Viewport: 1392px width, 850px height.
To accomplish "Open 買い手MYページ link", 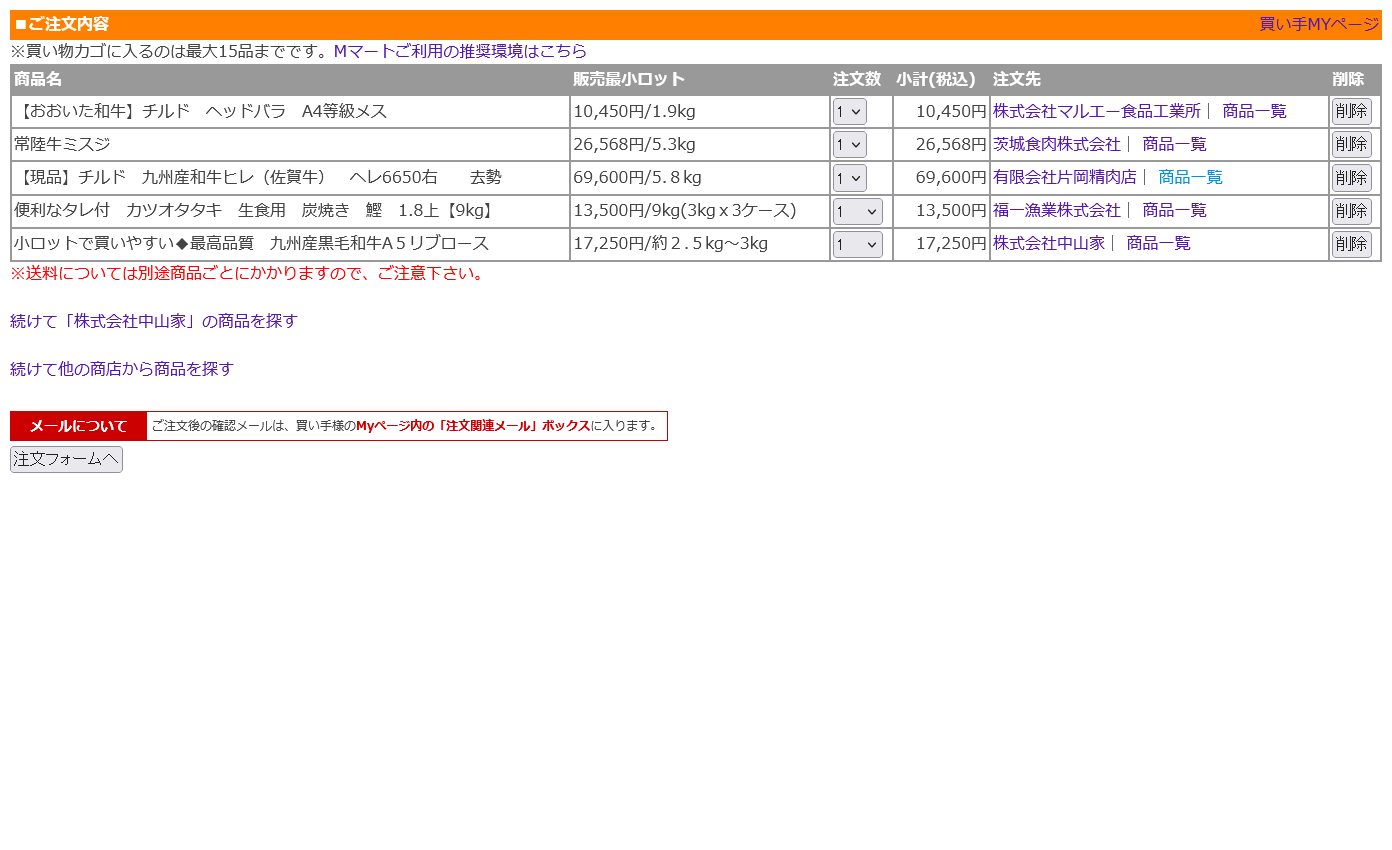I will click(1318, 25).
